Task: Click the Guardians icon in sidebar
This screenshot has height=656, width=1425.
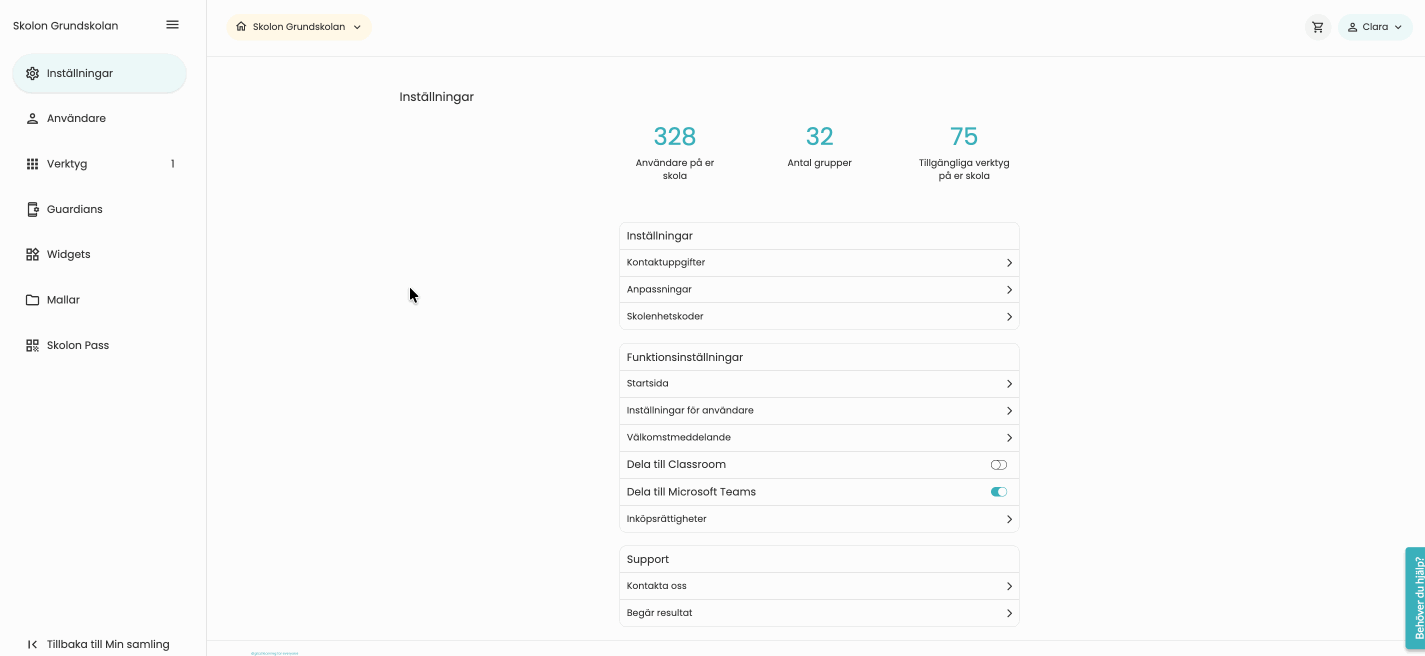Action: click(32, 209)
